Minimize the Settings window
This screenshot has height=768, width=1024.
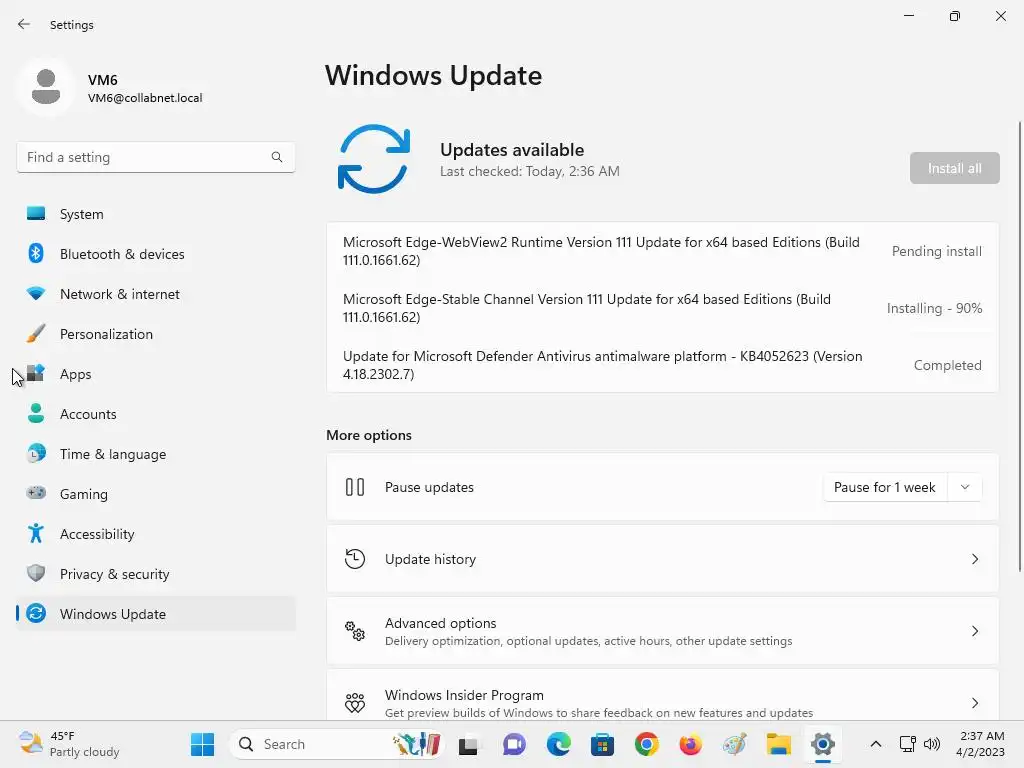point(908,16)
